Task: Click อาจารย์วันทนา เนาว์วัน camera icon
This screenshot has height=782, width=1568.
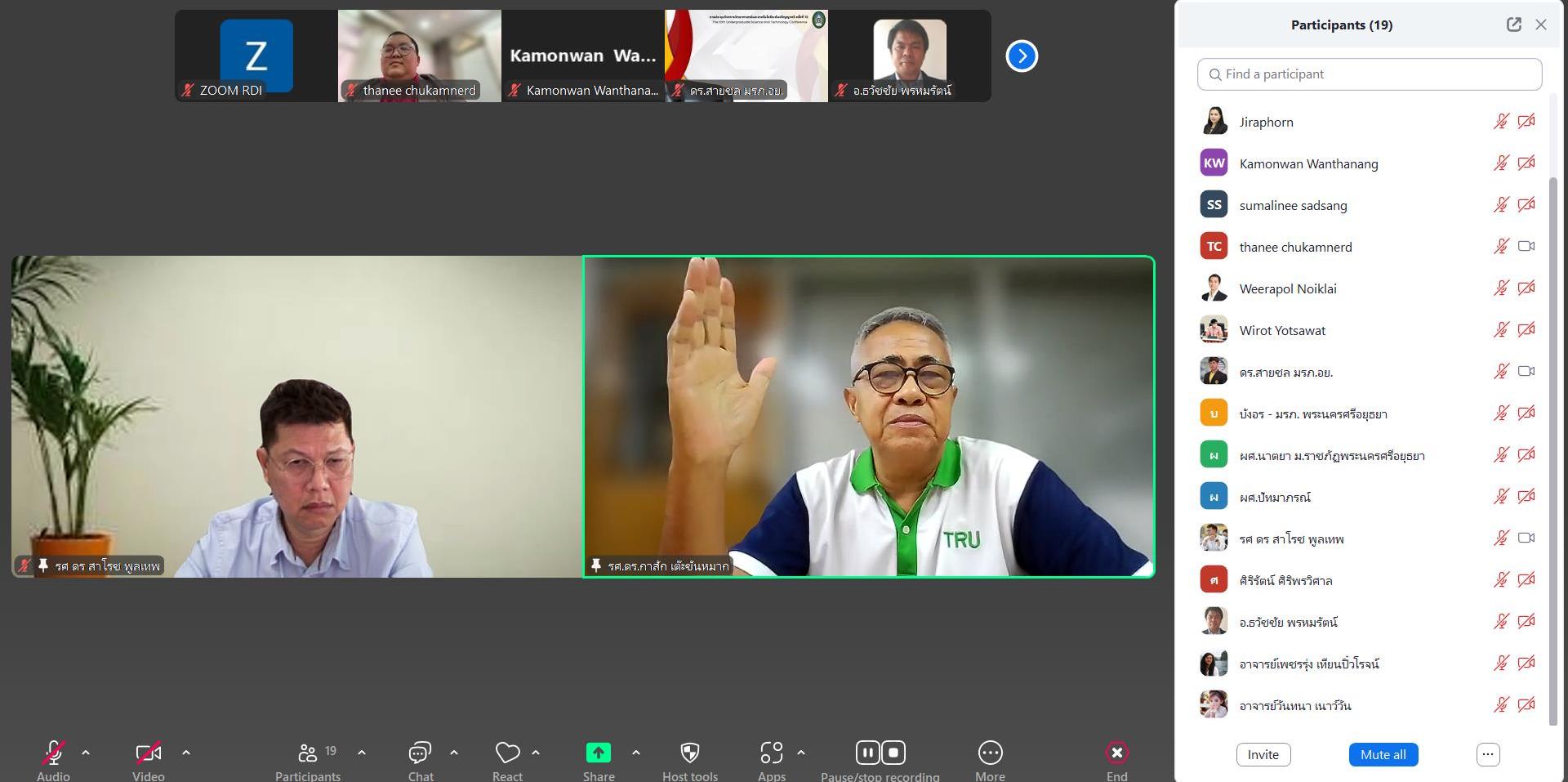Action: [x=1526, y=705]
